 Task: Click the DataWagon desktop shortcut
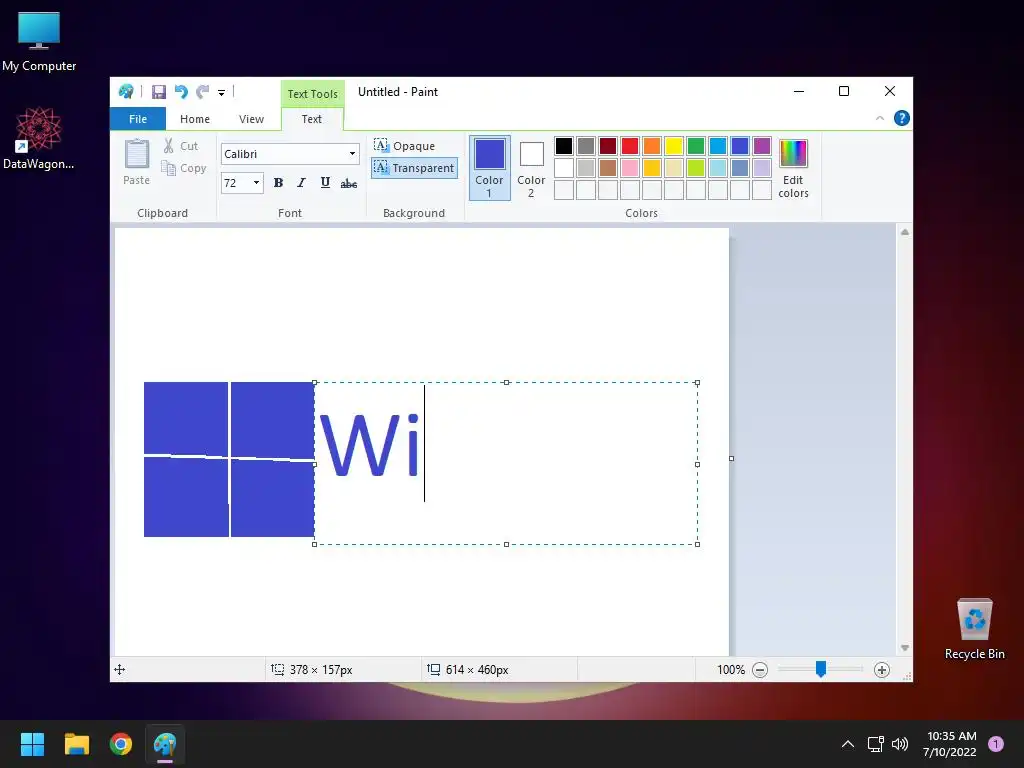click(39, 138)
